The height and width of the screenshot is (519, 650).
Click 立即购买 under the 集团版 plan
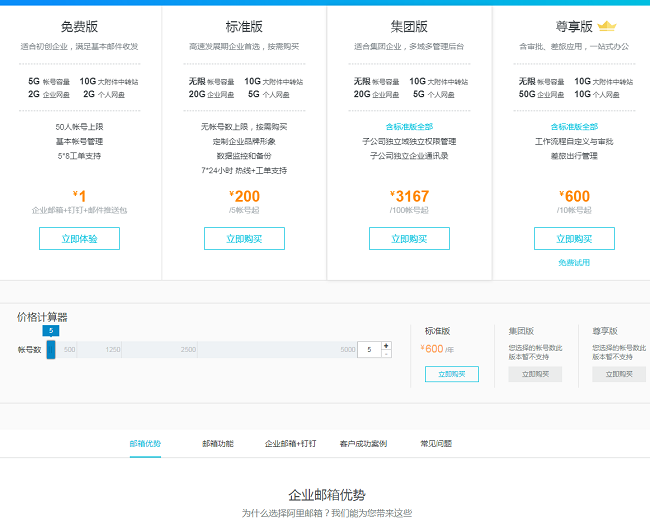(x=409, y=239)
